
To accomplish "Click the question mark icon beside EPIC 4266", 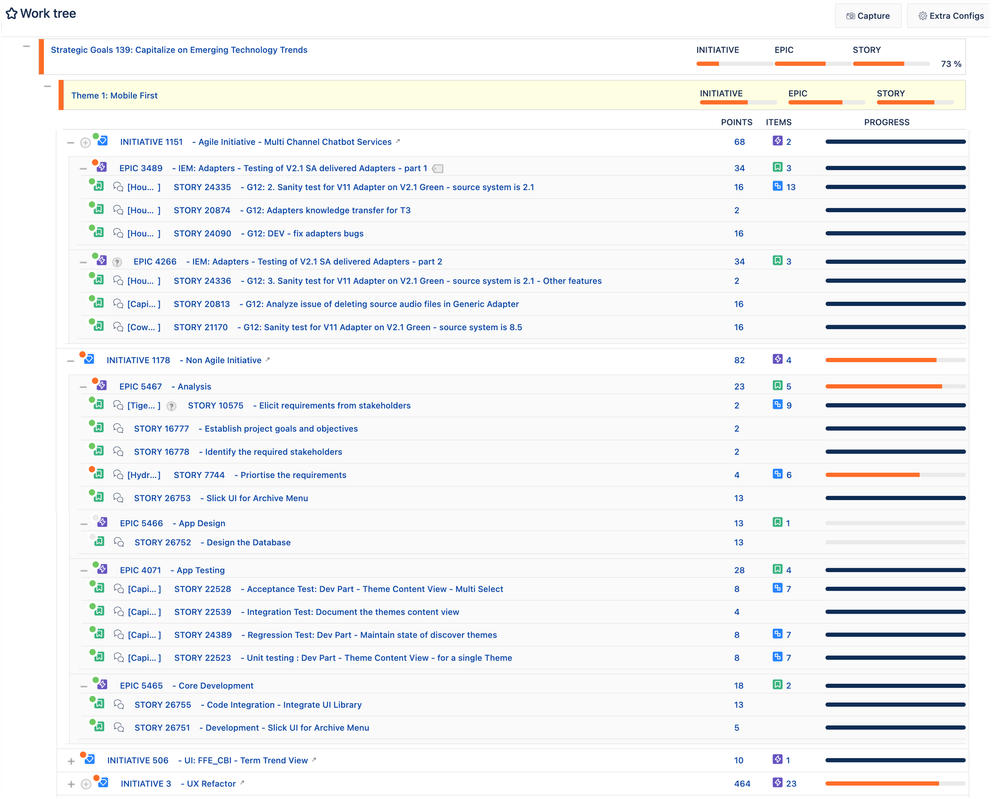I will click(x=118, y=262).
